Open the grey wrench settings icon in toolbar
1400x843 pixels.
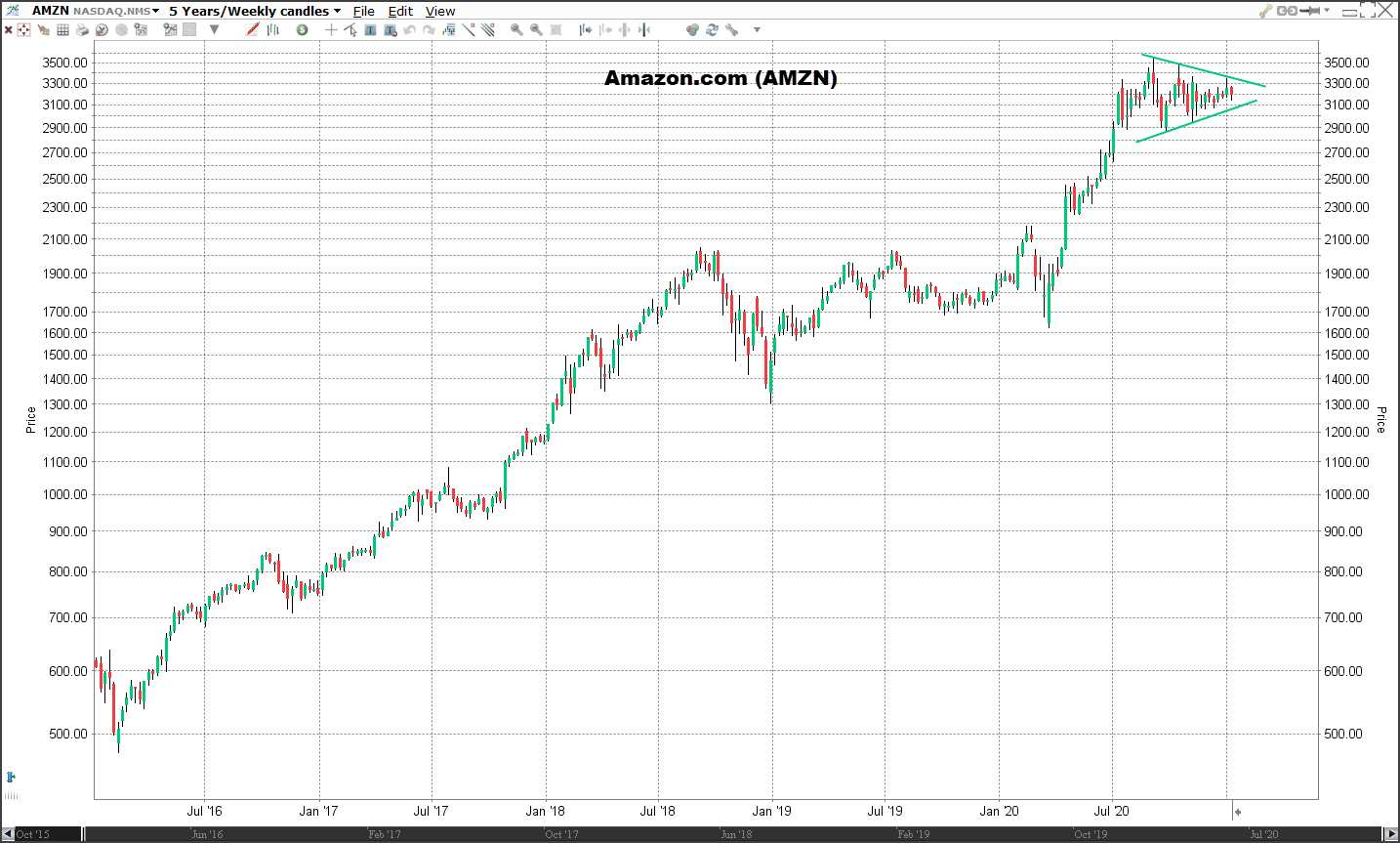click(732, 30)
